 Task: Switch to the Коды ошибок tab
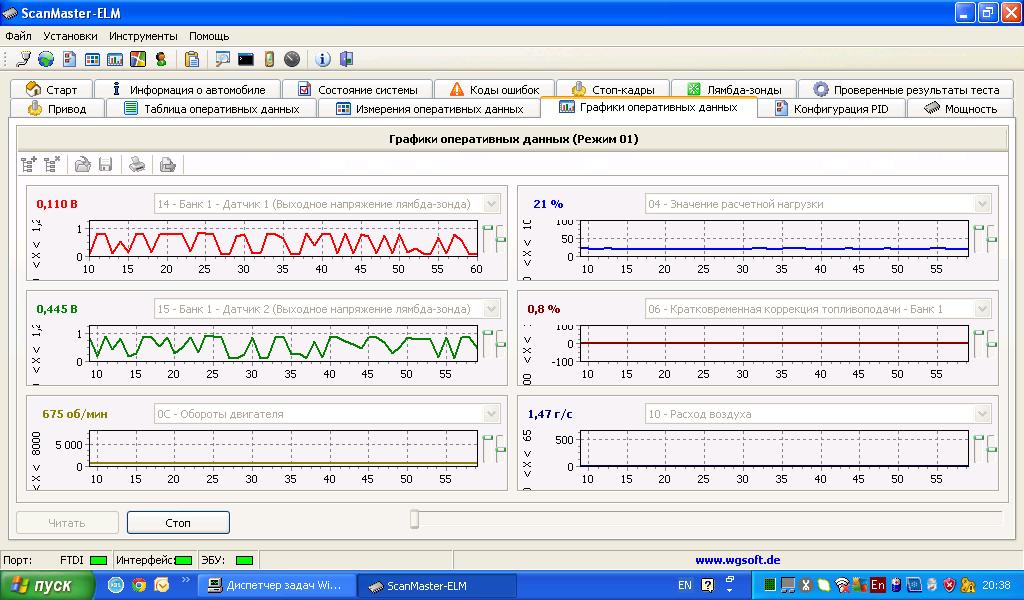pyautogui.click(x=494, y=89)
